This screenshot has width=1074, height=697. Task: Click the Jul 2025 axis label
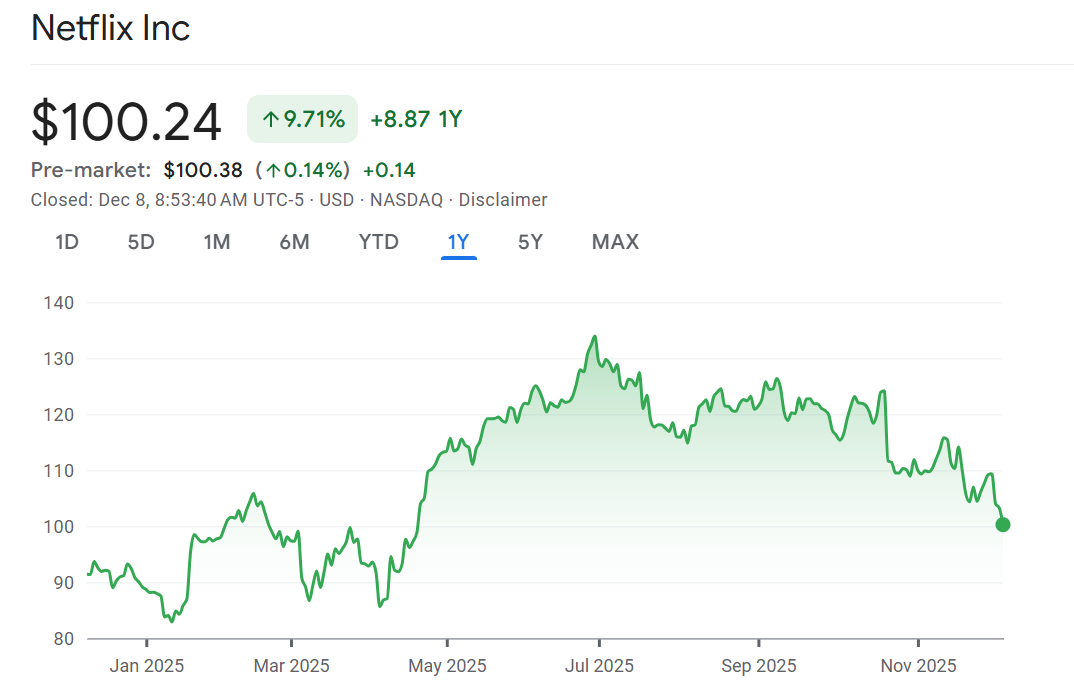click(x=599, y=666)
